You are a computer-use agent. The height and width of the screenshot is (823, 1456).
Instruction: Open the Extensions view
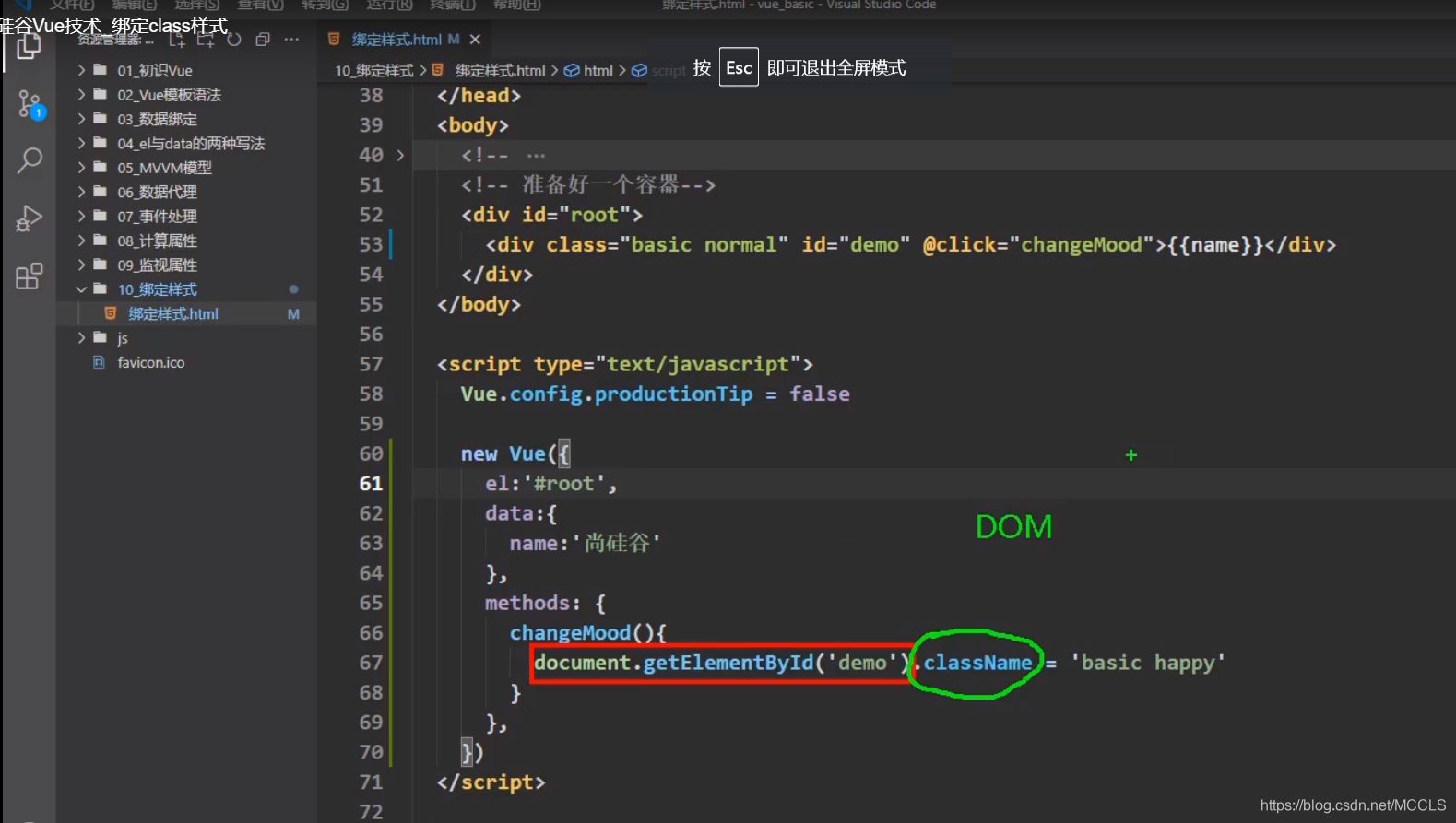(x=30, y=276)
